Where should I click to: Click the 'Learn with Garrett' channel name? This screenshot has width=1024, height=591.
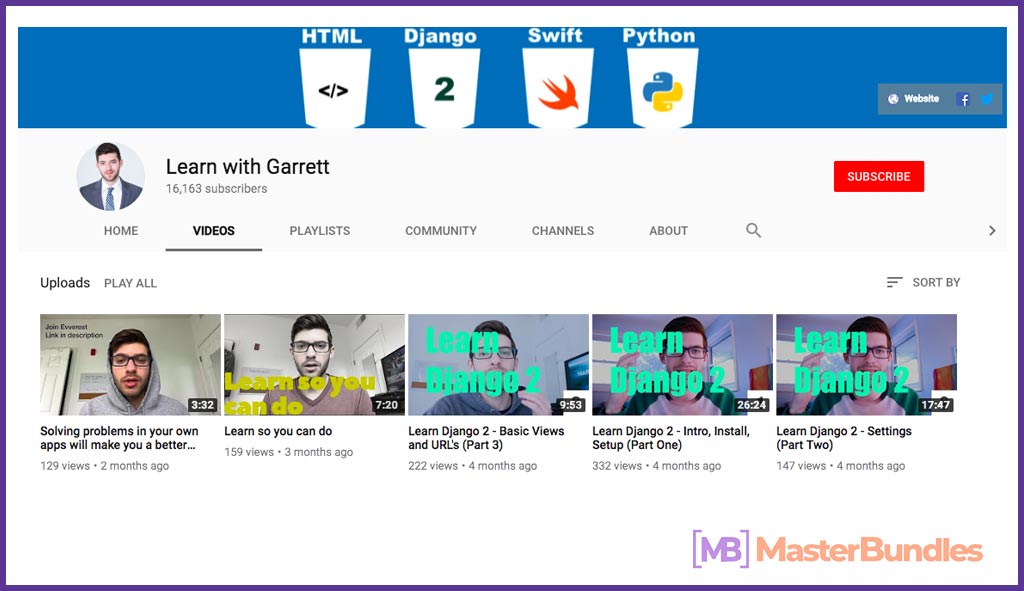(x=248, y=167)
